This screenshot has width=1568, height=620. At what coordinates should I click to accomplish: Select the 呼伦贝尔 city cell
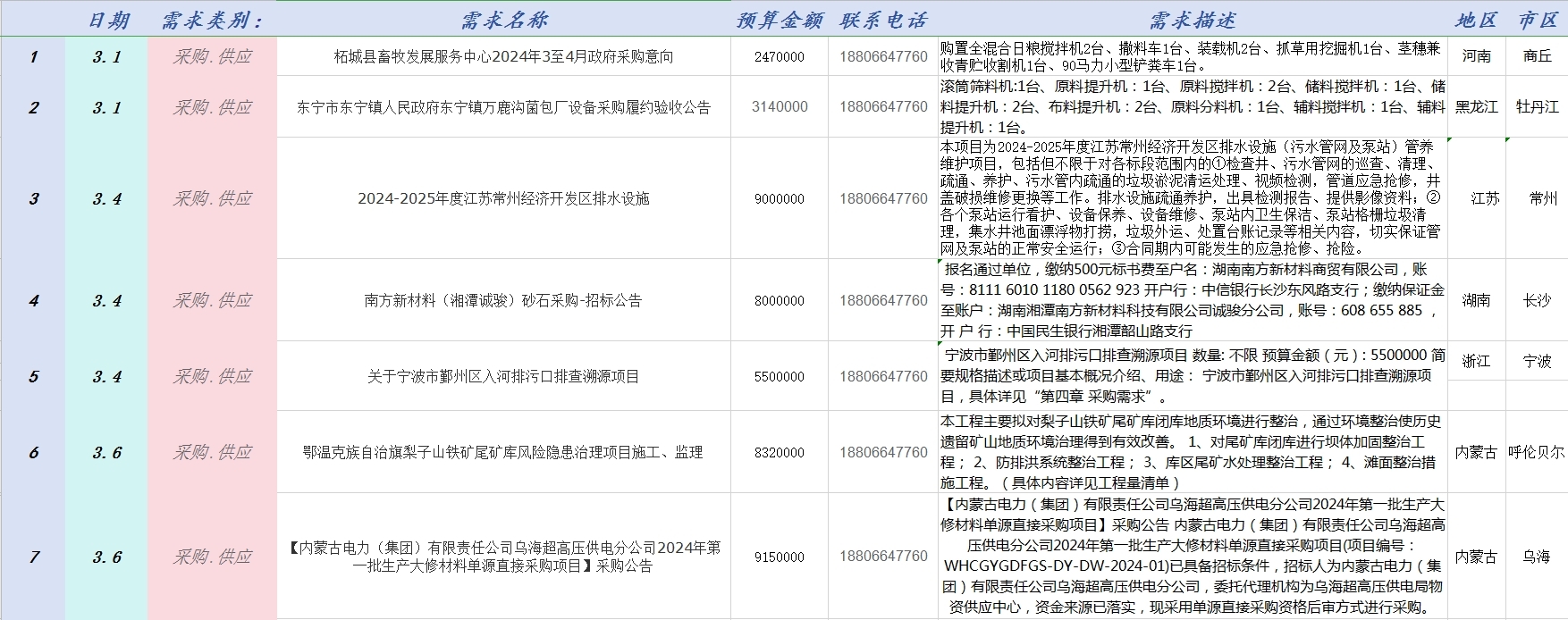pyautogui.click(x=1537, y=452)
